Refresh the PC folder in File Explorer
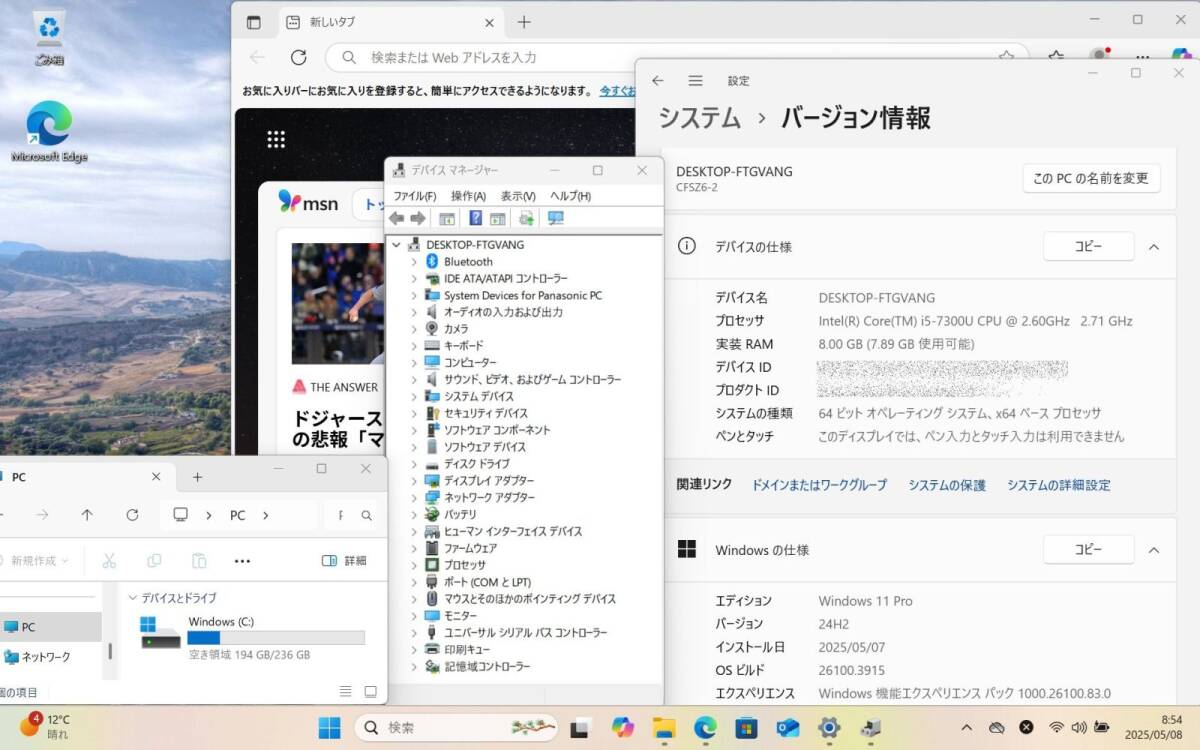 tap(132, 515)
